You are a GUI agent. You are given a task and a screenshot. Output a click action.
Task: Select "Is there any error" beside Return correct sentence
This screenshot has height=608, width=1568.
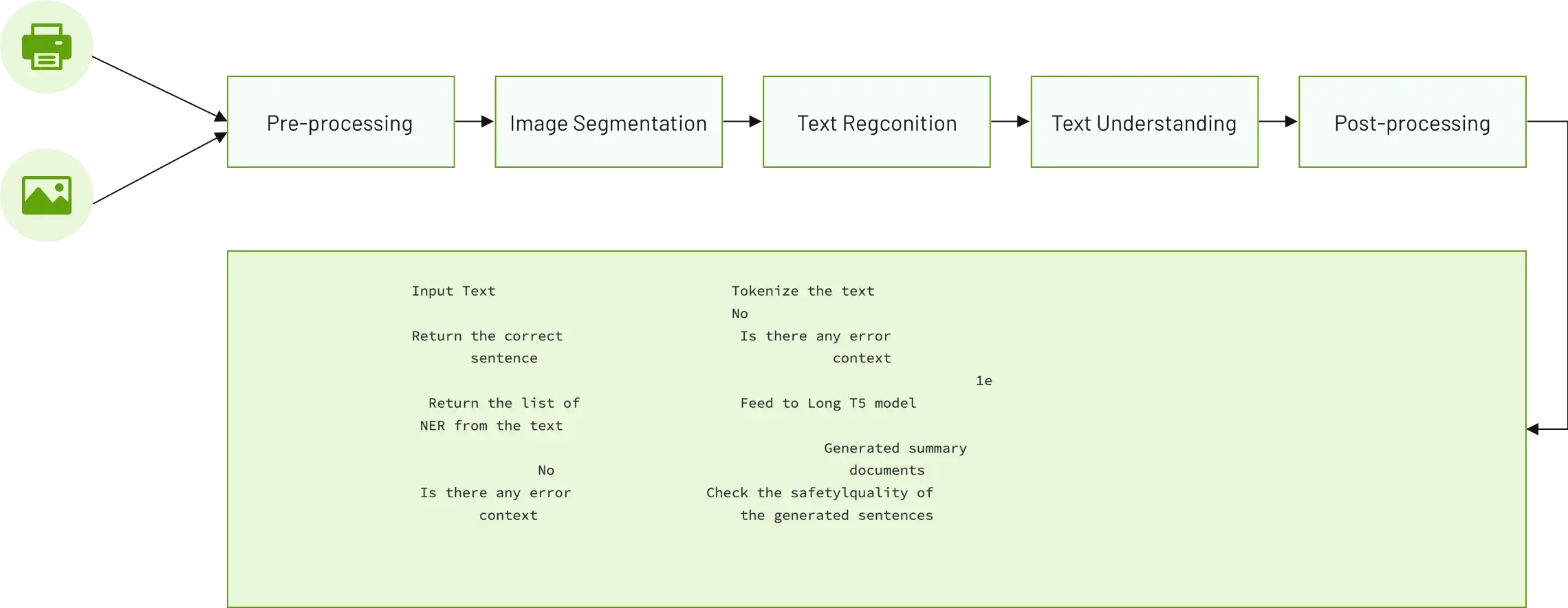click(x=815, y=336)
